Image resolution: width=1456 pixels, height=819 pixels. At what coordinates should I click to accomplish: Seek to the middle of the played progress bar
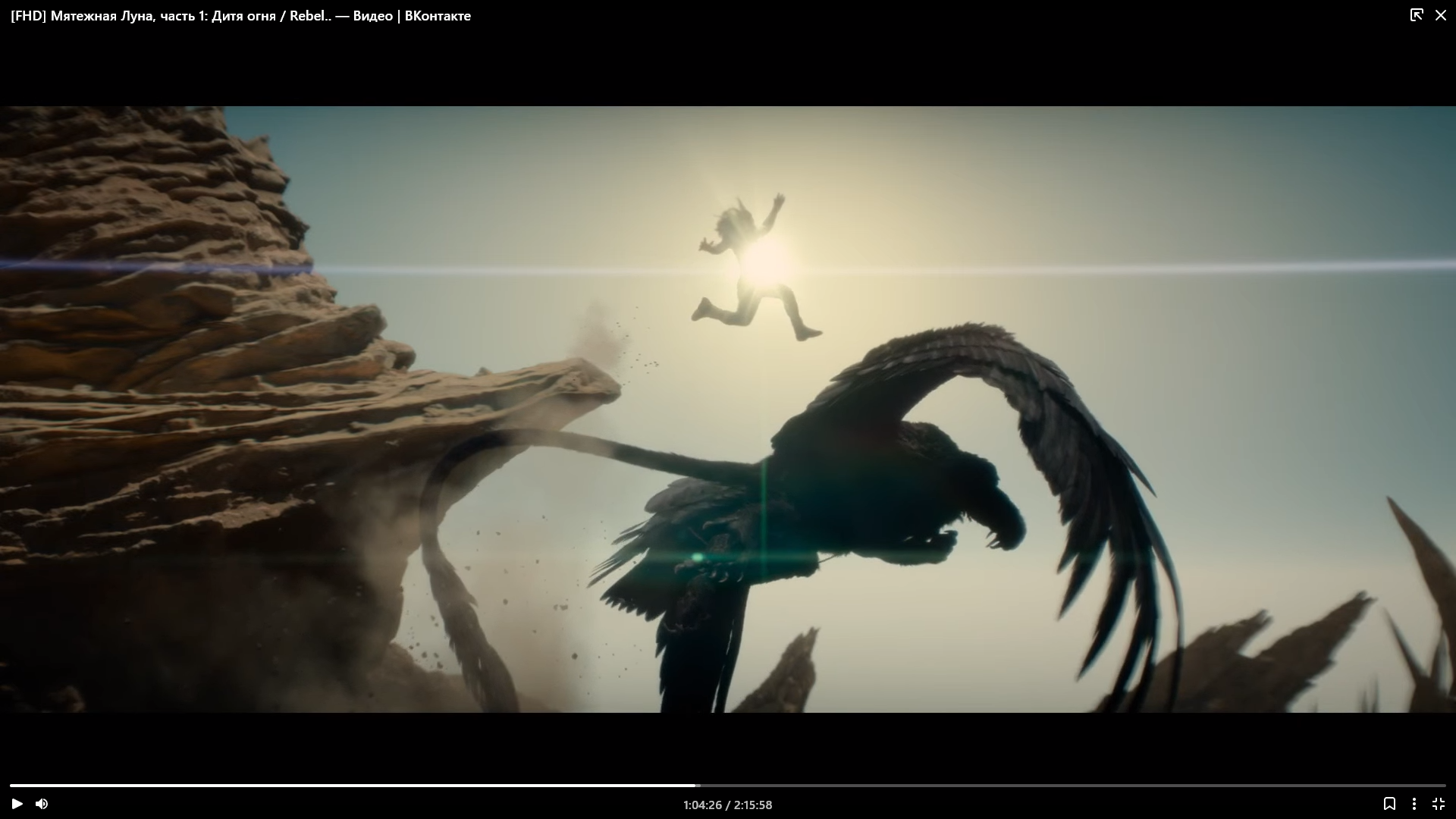coord(353,786)
